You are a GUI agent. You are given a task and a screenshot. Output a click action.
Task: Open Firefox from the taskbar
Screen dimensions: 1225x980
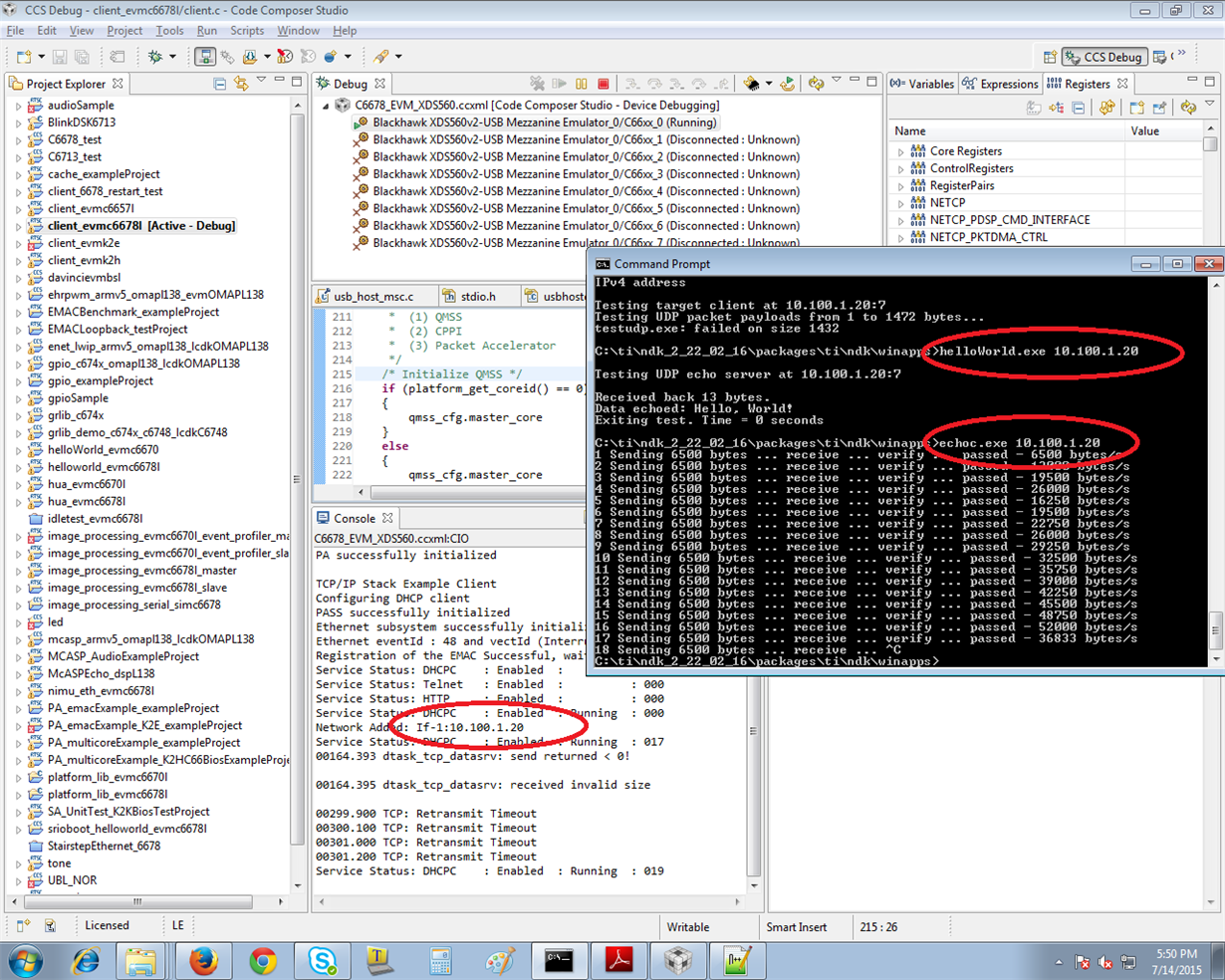(x=203, y=960)
